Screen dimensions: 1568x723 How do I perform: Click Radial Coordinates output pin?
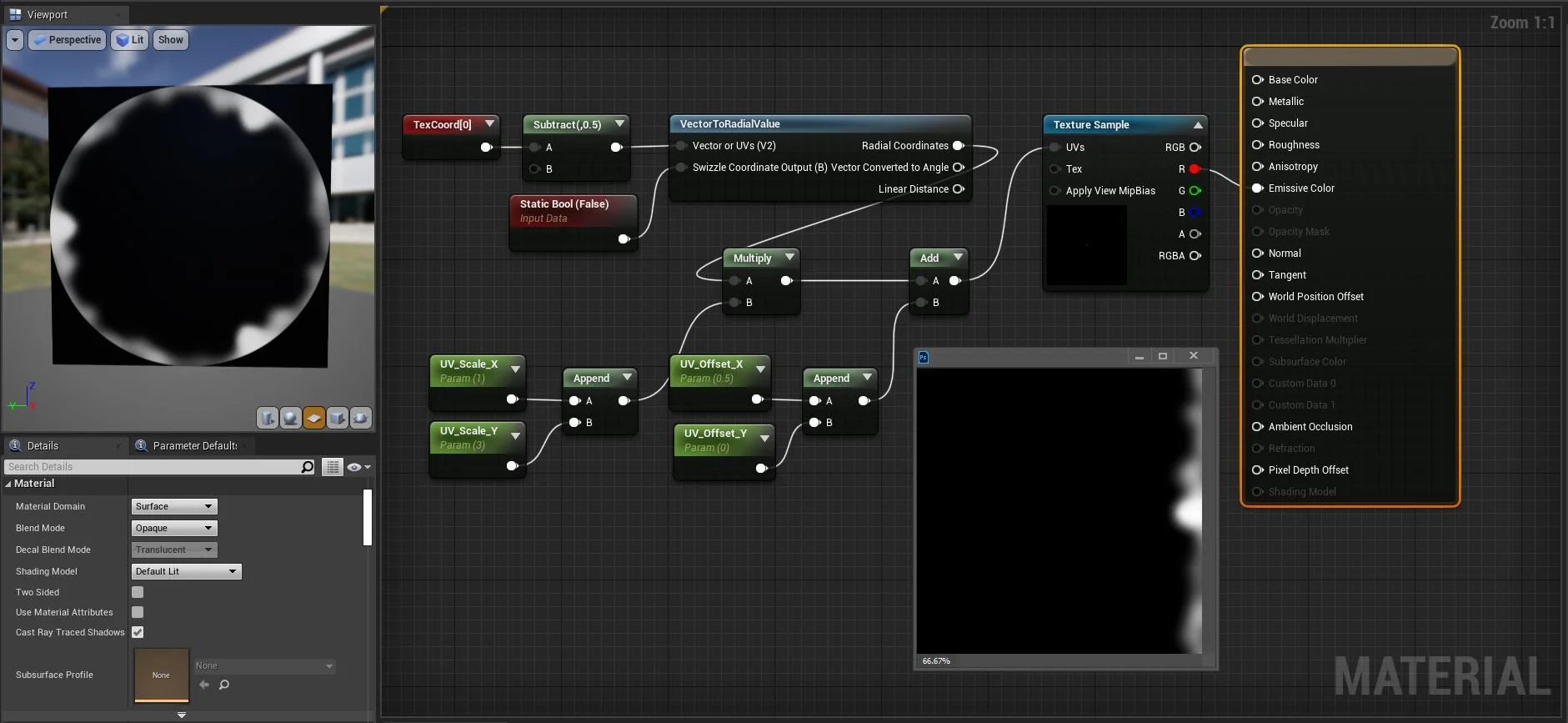[x=958, y=146]
